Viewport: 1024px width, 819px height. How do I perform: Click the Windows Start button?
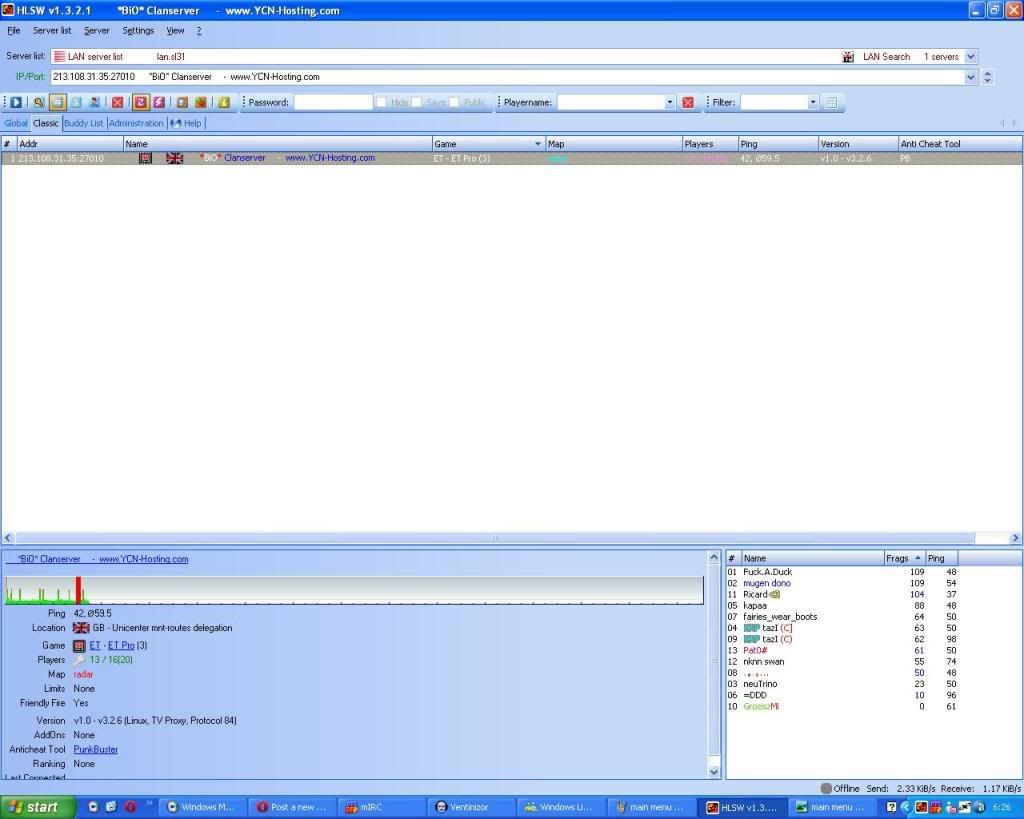(36, 807)
